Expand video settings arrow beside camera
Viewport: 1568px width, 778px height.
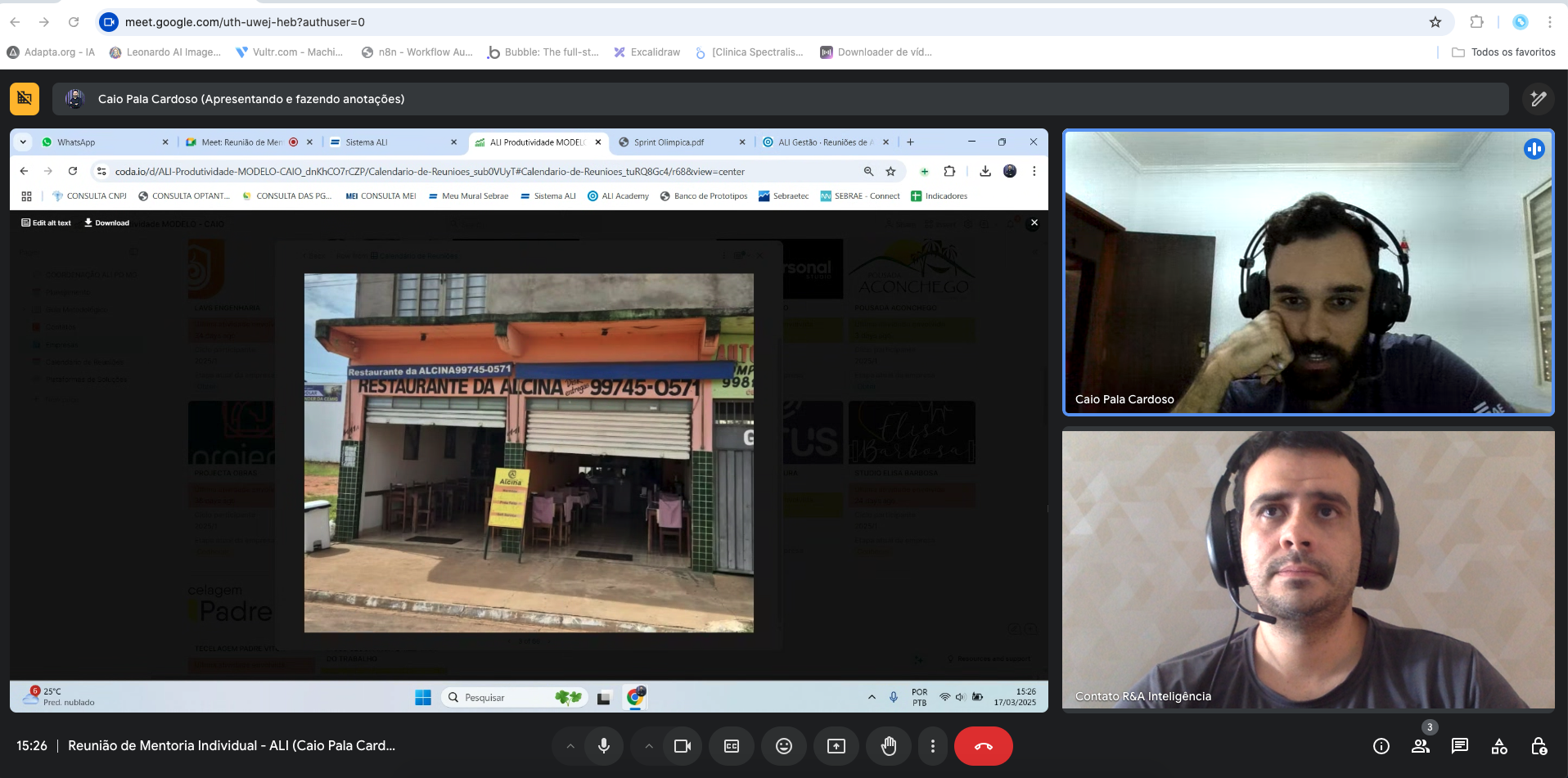tap(649, 746)
